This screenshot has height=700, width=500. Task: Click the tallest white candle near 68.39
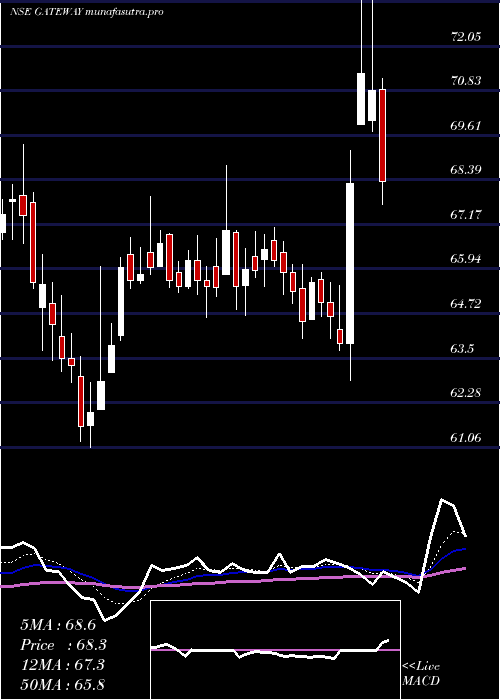[350, 263]
